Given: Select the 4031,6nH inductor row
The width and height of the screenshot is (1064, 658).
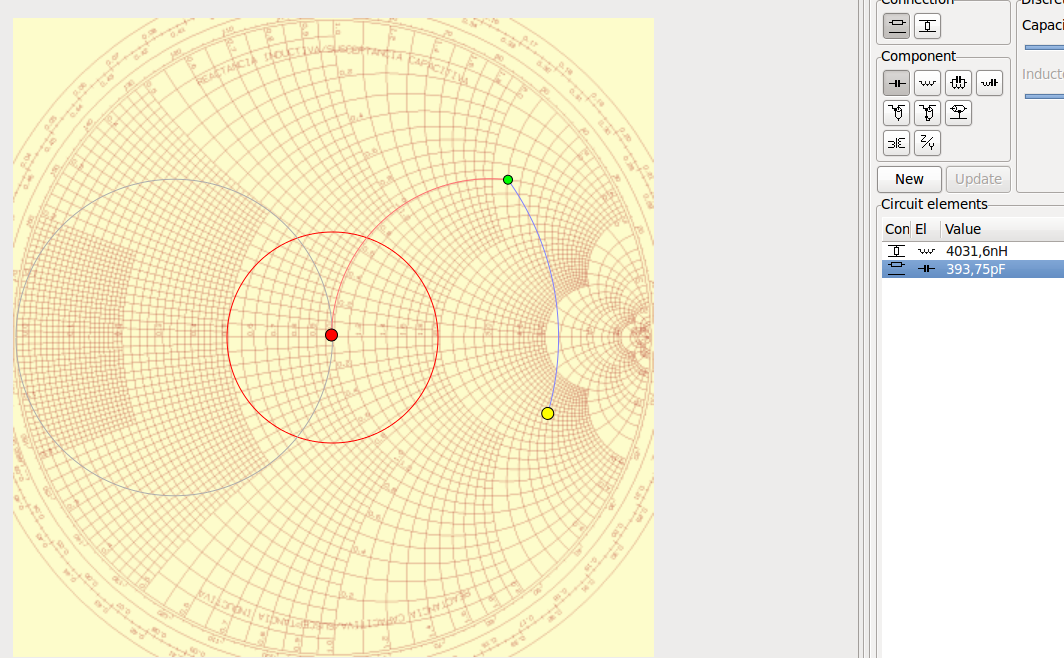Looking at the screenshot, I should click(975, 251).
